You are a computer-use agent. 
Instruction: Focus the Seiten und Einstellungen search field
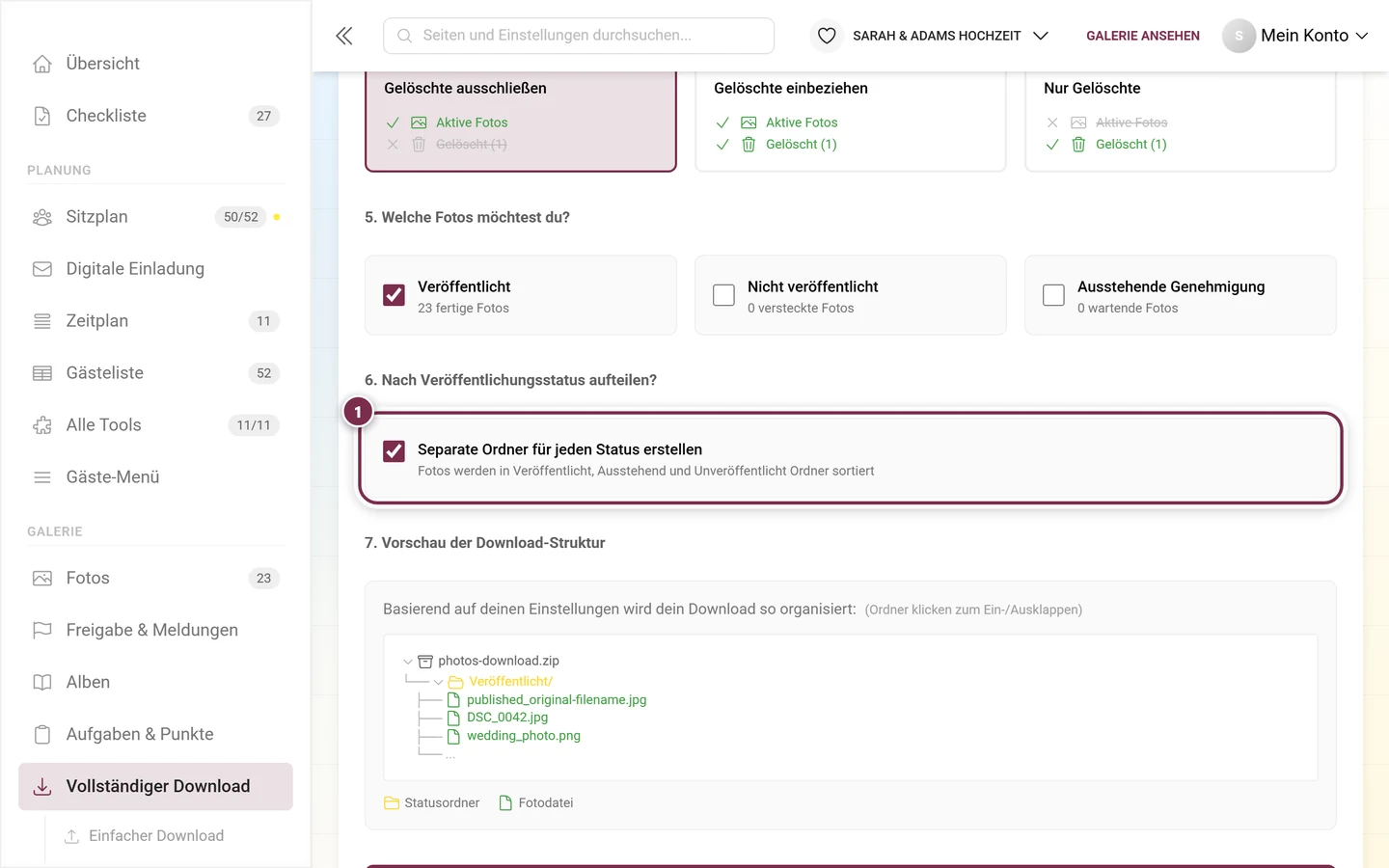point(579,36)
